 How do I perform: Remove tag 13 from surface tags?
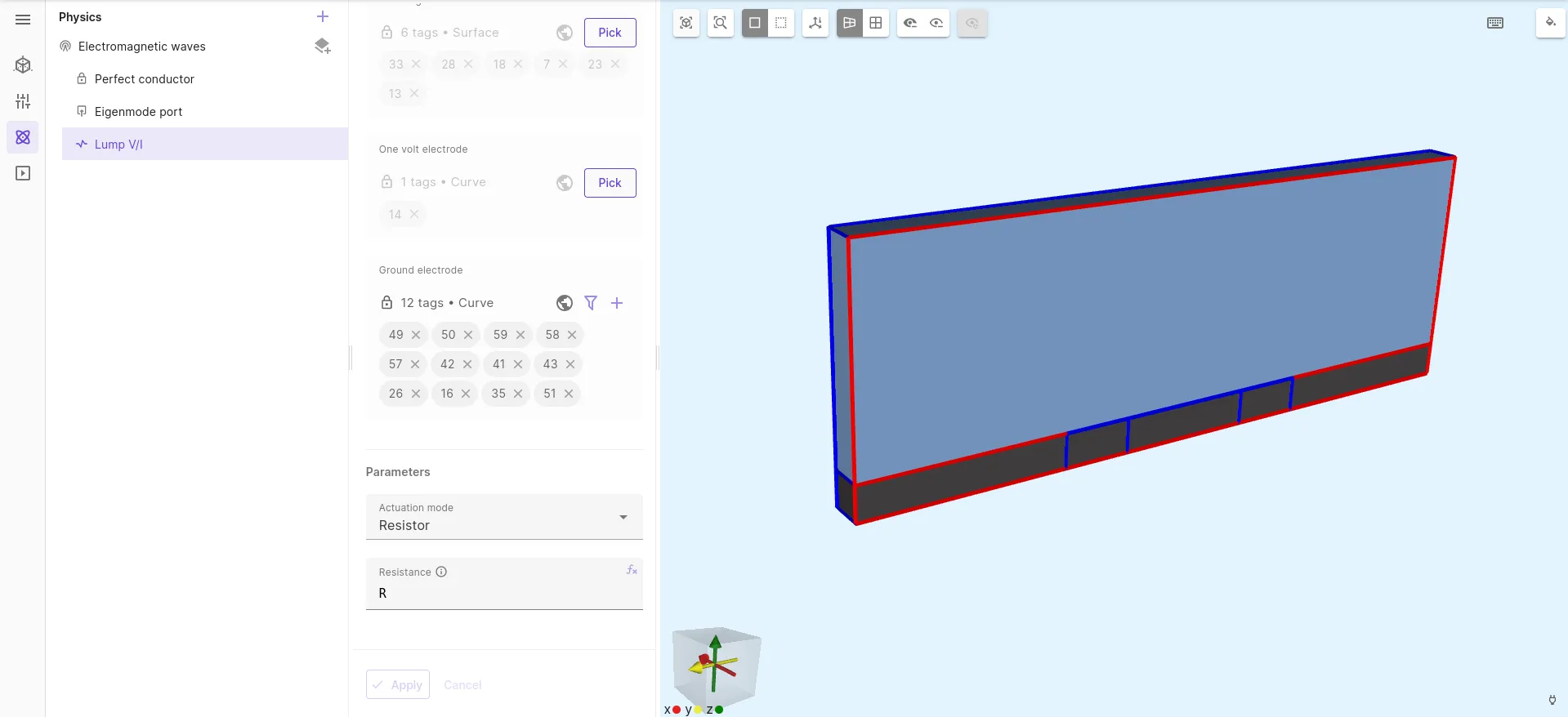point(414,93)
